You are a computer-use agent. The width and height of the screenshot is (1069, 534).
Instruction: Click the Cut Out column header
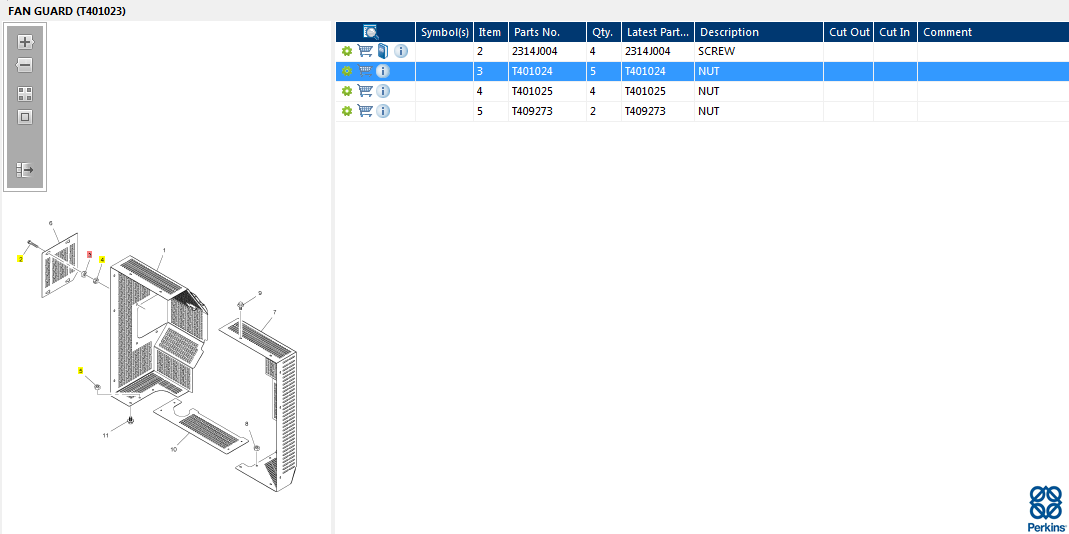(849, 32)
